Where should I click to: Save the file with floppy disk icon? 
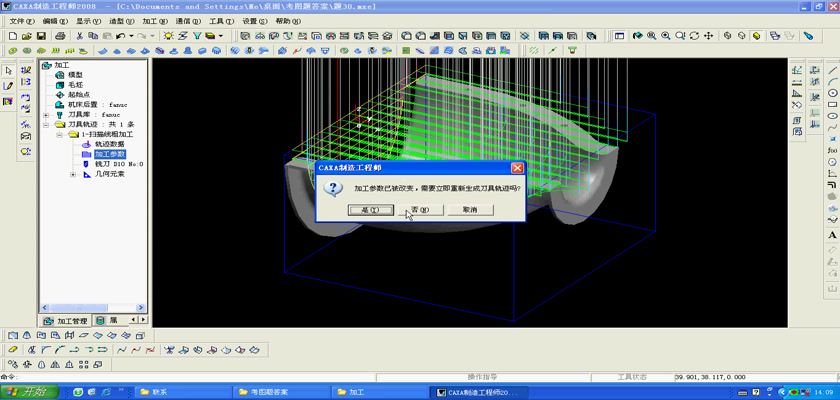41,36
